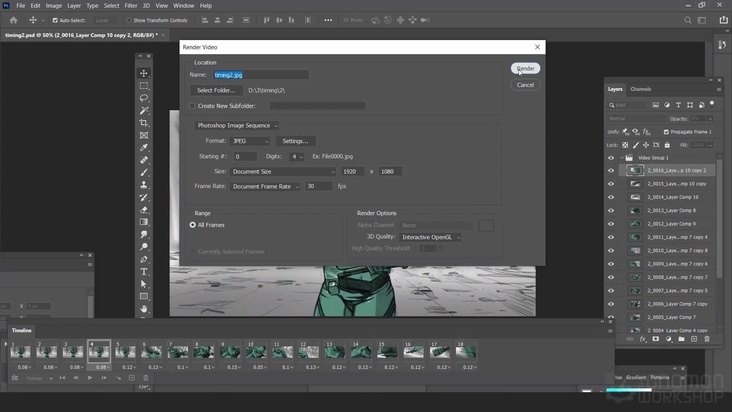Image resolution: width=732 pixels, height=412 pixels.
Task: Select the Eraser tool
Action: (144, 209)
